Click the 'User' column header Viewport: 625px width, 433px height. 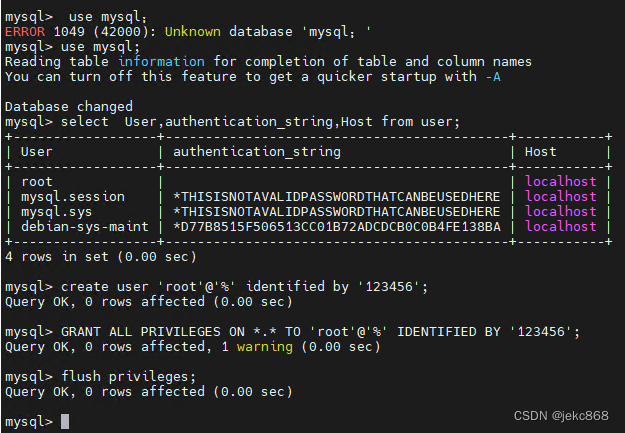(x=37, y=152)
